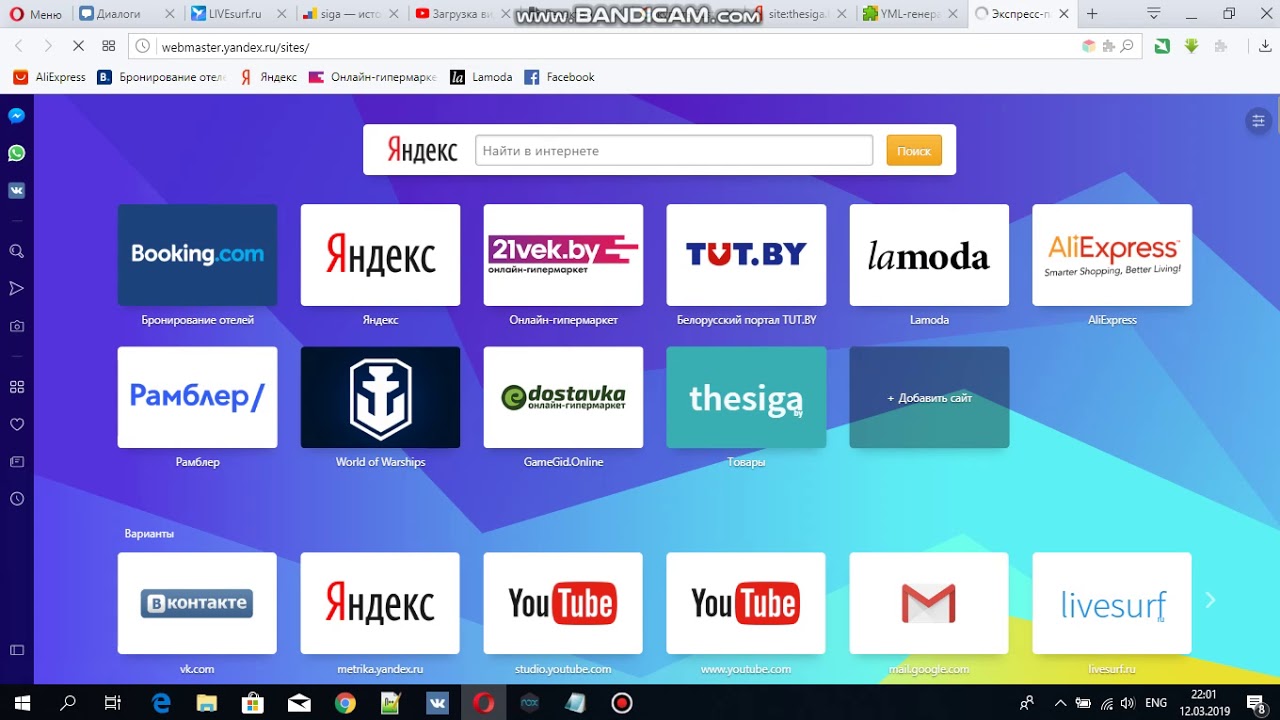The height and width of the screenshot is (720, 1280).
Task: Open the sidebar send/flow arrow icon
Action: (16, 288)
